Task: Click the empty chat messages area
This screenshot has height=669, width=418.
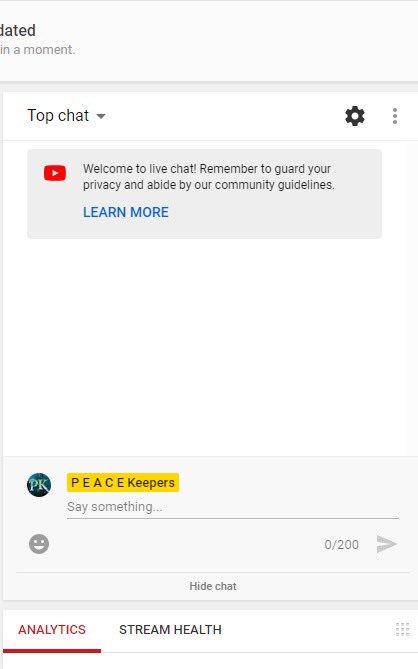Action: [209, 346]
